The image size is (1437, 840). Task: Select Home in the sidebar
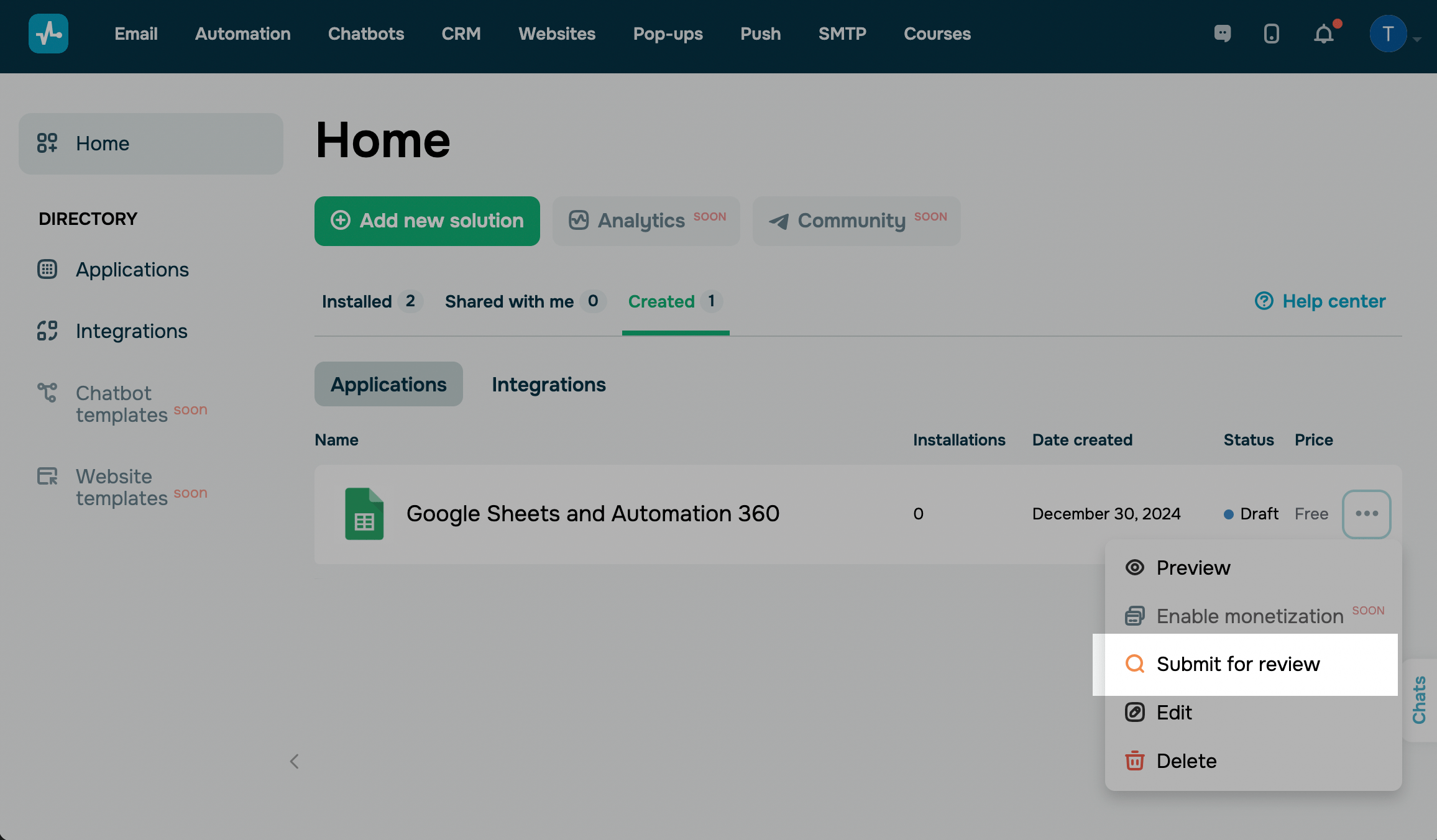(x=151, y=144)
